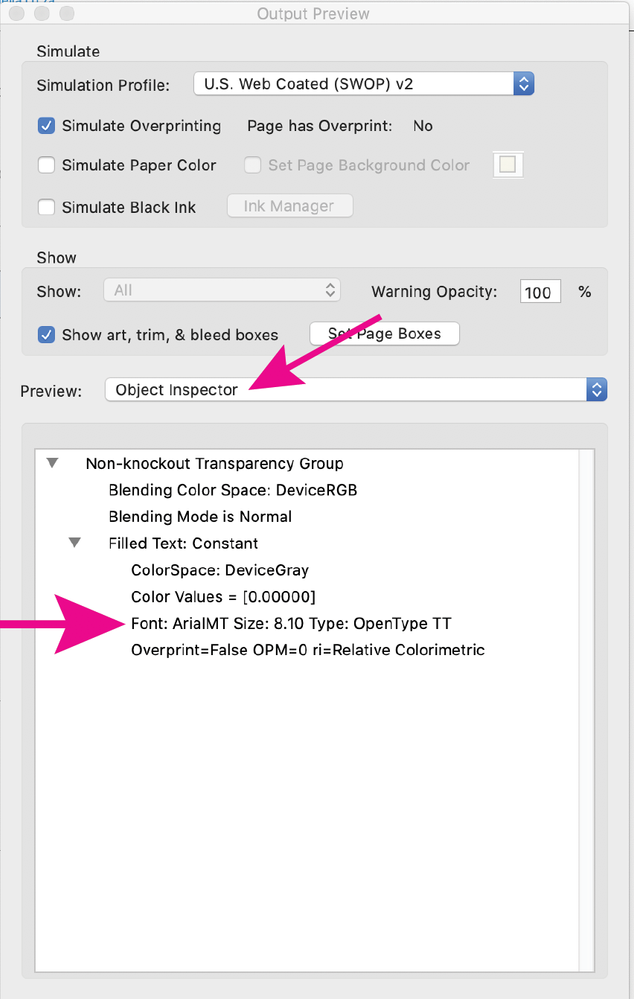Select the Color Values row
The height and width of the screenshot is (999, 634).
[x=223, y=597]
